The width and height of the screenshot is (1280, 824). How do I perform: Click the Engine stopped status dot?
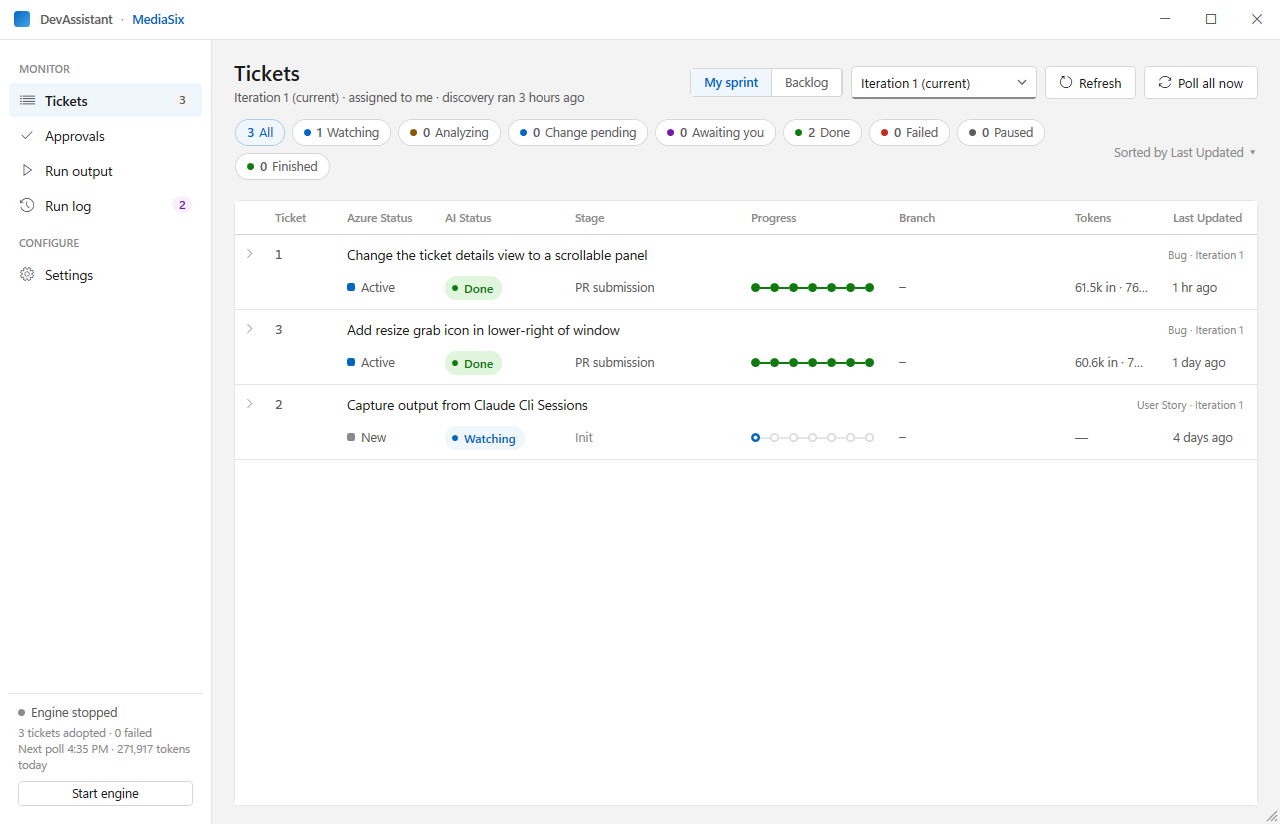click(x=22, y=713)
